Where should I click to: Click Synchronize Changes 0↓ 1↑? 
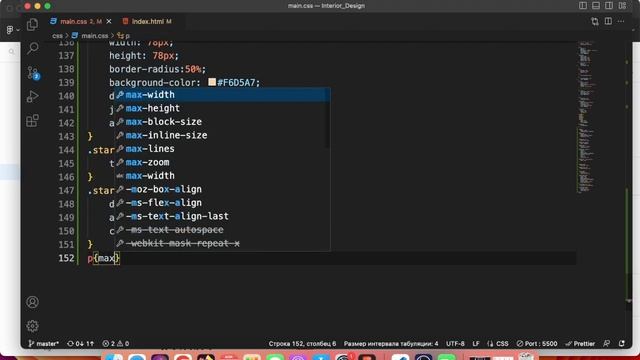pos(80,344)
